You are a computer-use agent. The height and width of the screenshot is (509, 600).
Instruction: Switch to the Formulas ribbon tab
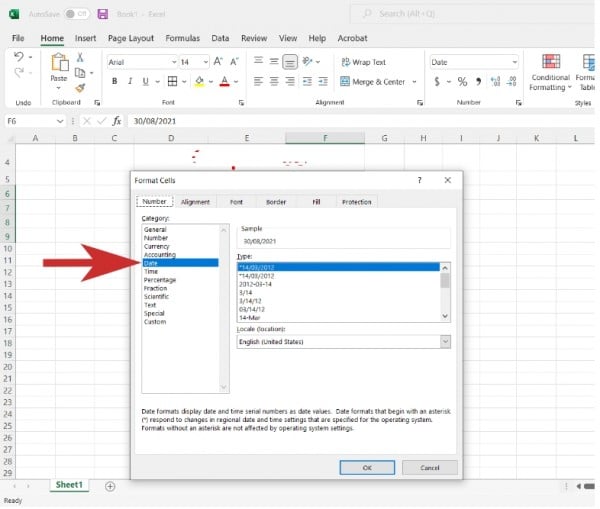click(183, 38)
